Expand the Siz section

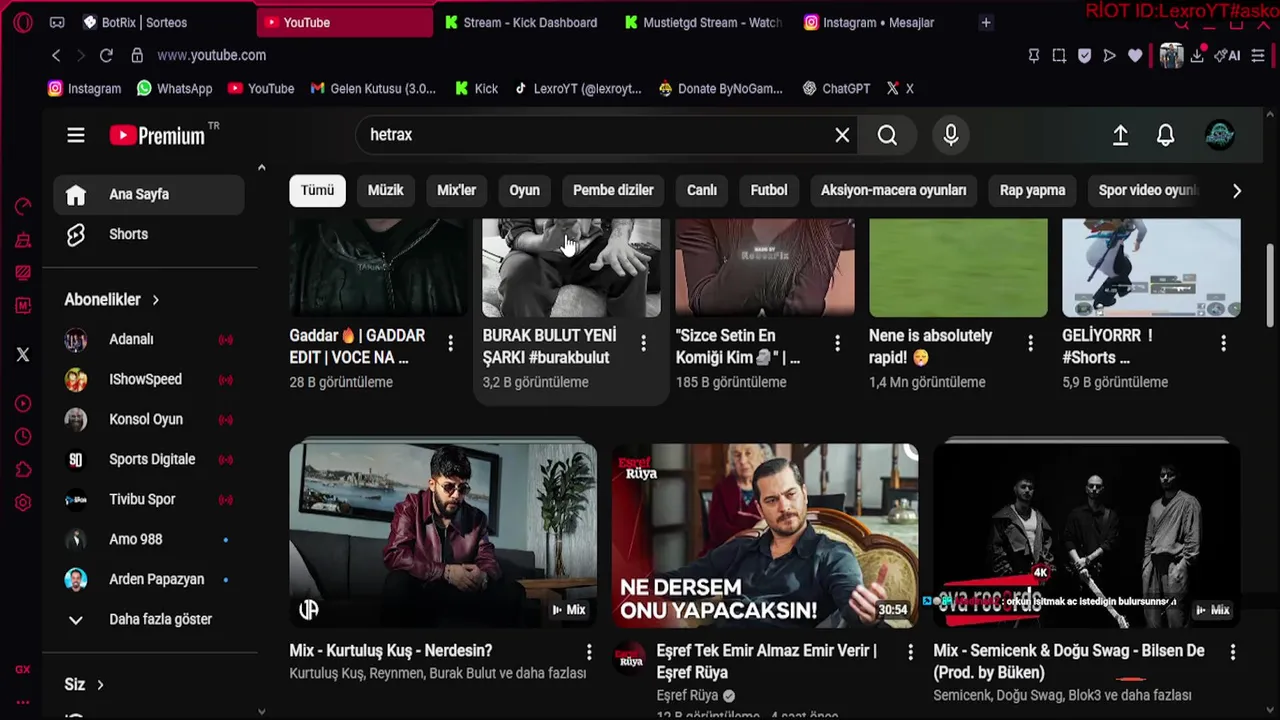click(85, 685)
